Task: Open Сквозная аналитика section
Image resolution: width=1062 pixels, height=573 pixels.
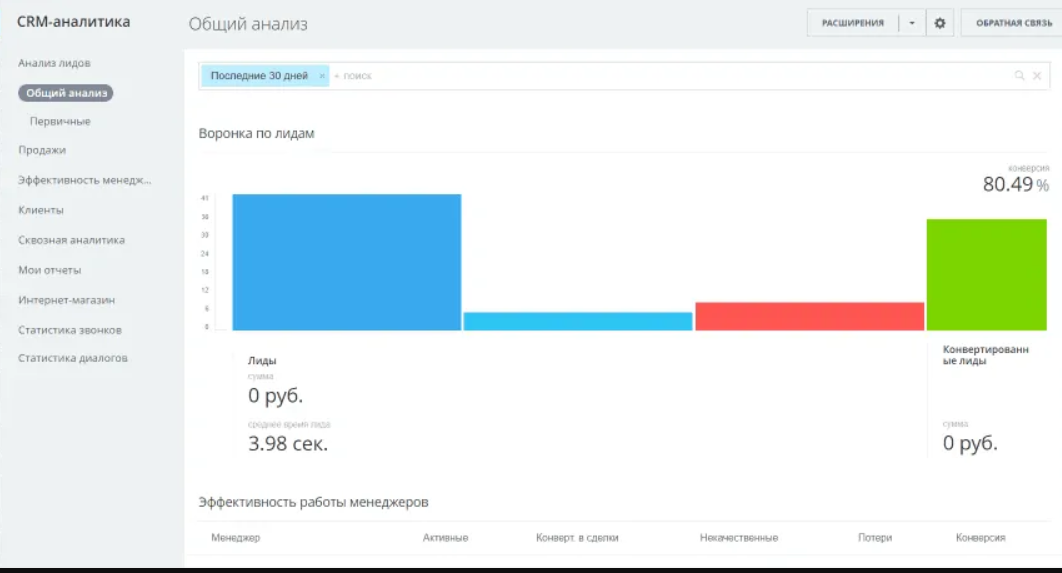Action: tap(71, 240)
